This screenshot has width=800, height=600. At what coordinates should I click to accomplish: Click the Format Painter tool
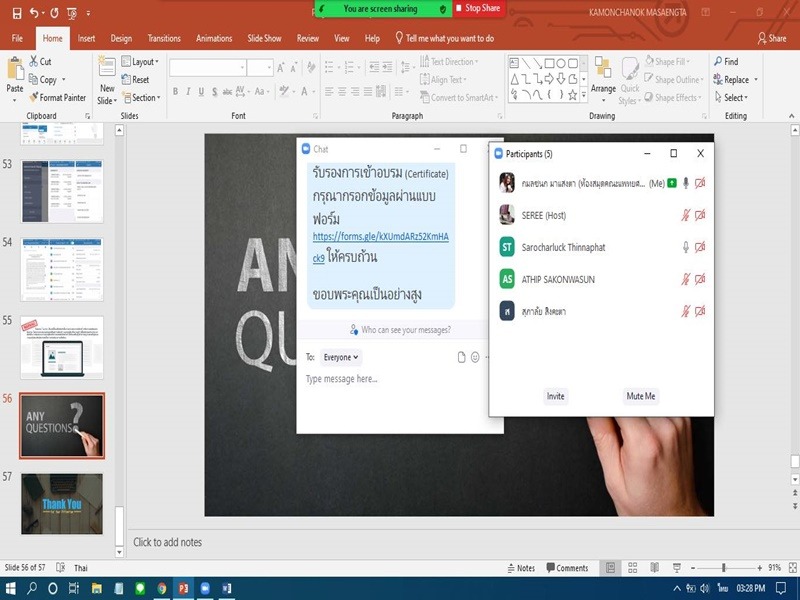57,98
